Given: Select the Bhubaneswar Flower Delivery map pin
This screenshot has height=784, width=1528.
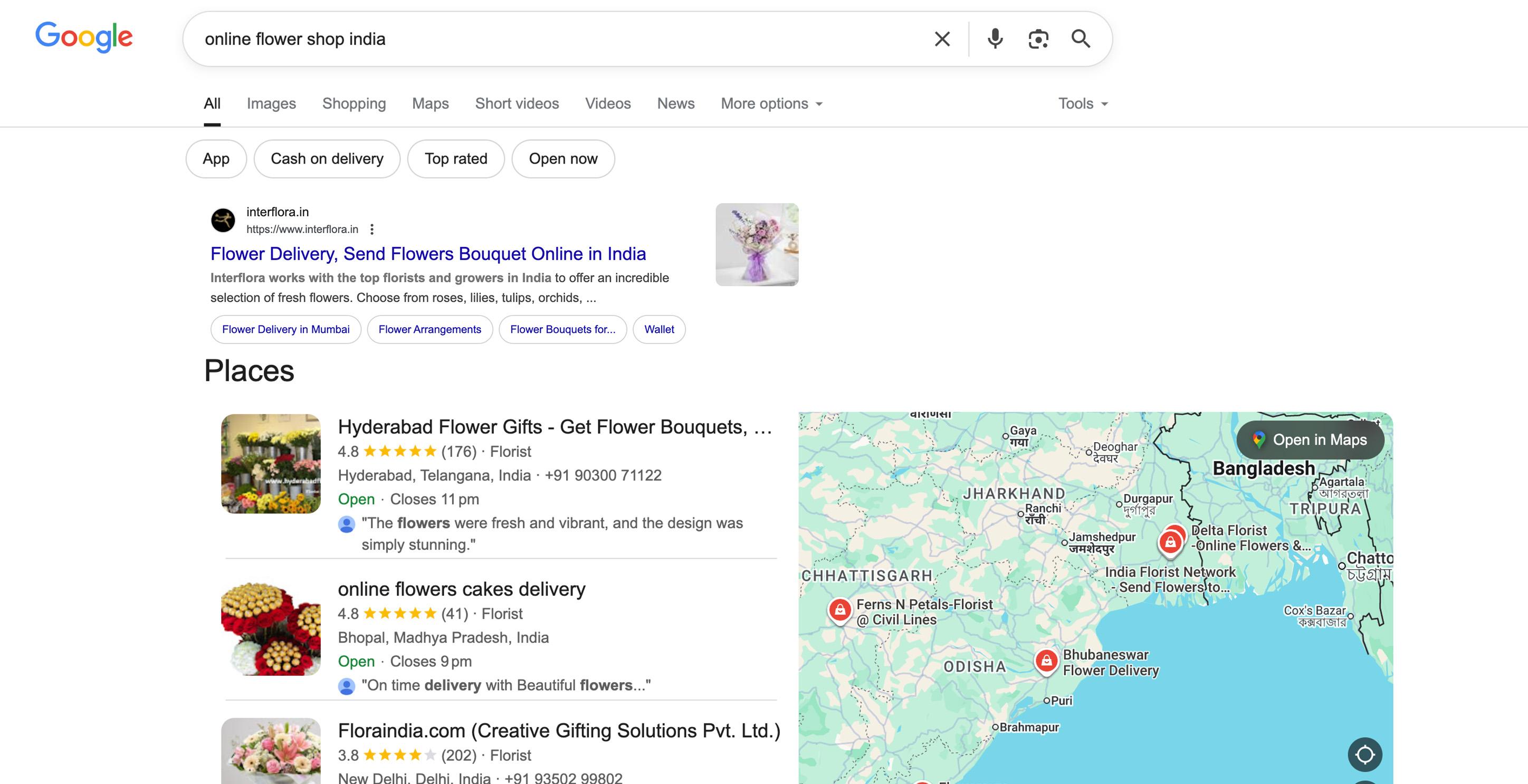Looking at the screenshot, I should [1046, 661].
